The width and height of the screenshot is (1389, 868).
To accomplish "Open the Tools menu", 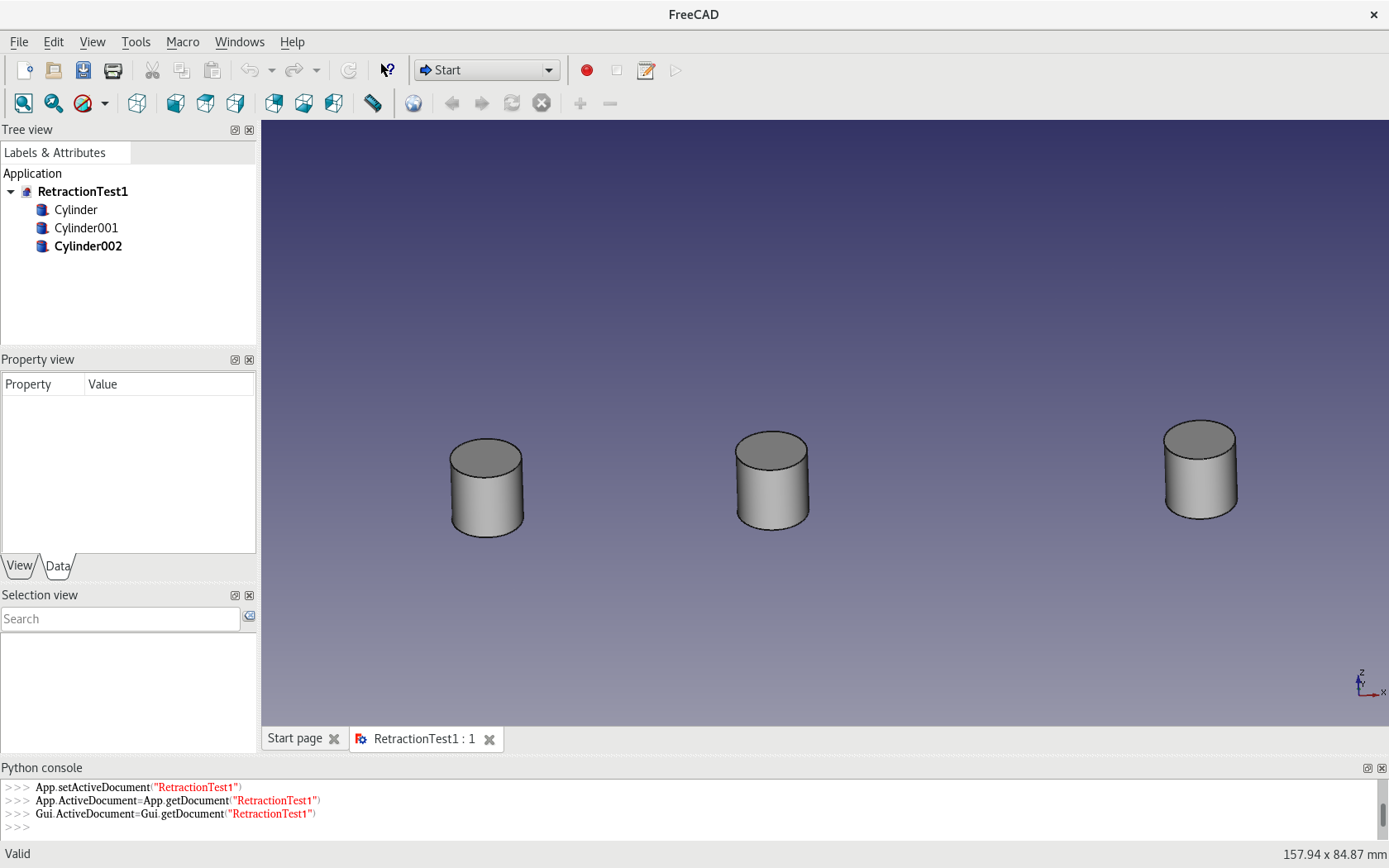I will tap(136, 42).
